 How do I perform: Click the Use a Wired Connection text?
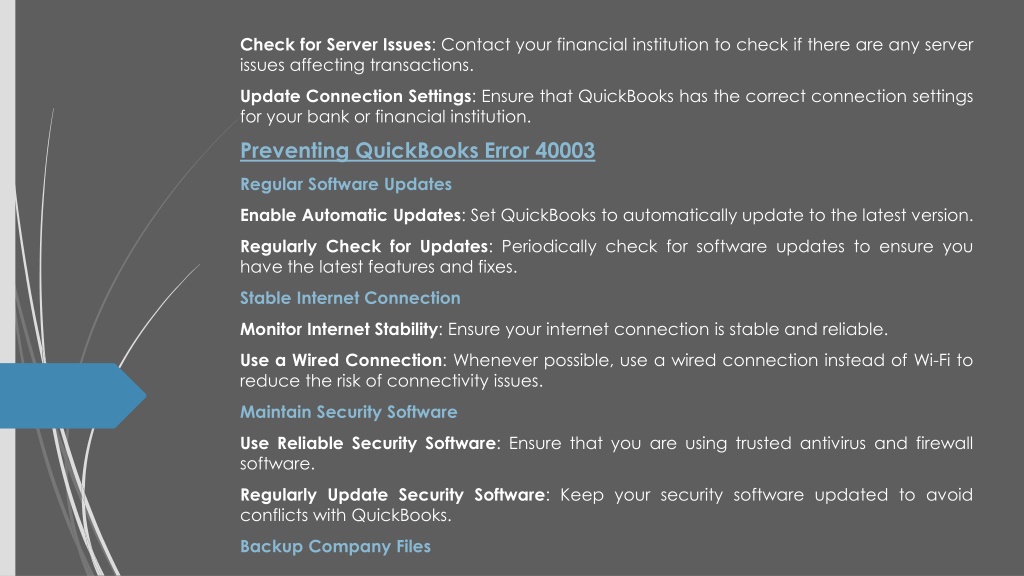point(341,360)
